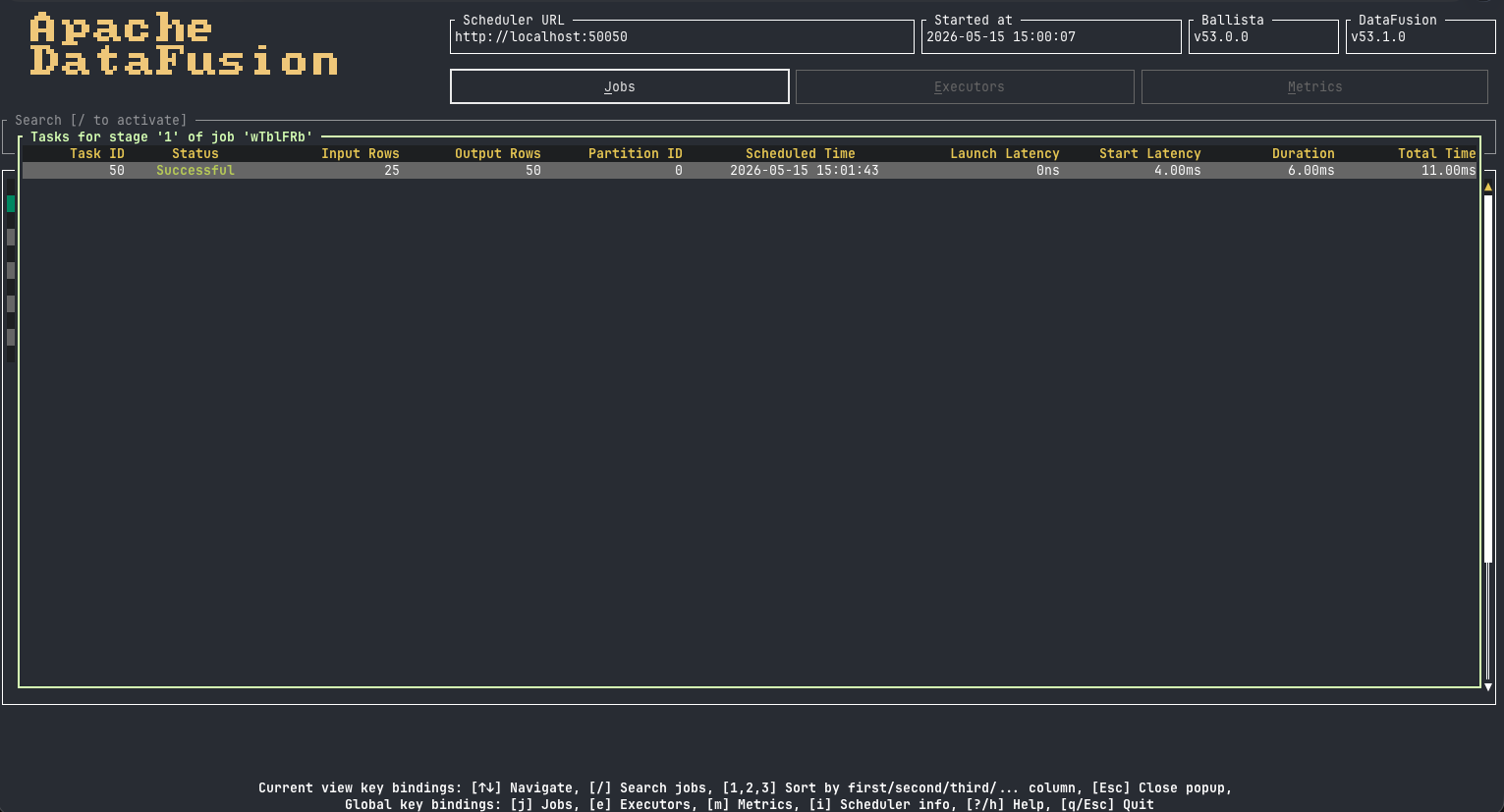This screenshot has width=1504, height=812.
Task: Click the Ballista version v53.0.0
Action: tap(1221, 36)
